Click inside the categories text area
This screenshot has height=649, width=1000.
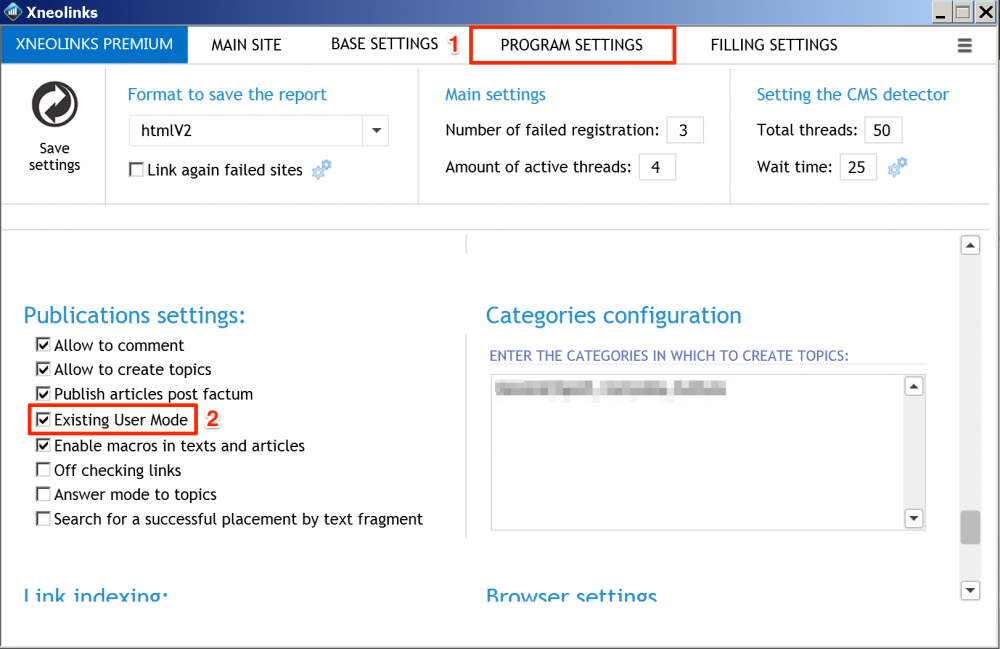[x=698, y=452]
